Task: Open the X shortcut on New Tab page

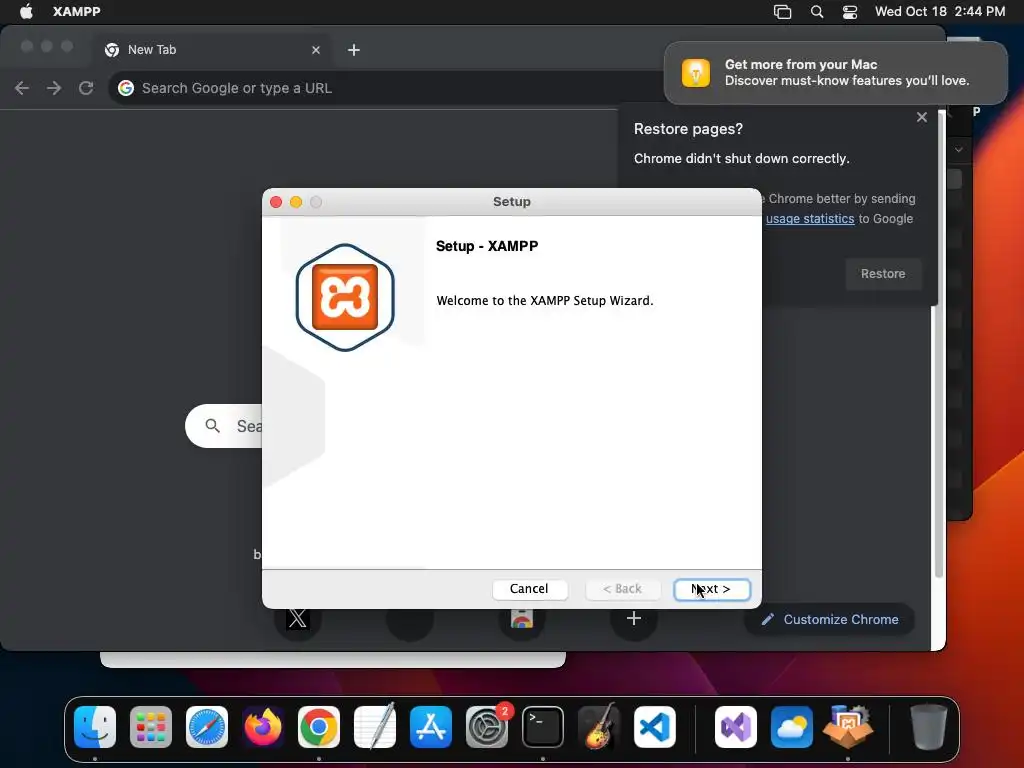Action: [x=297, y=618]
